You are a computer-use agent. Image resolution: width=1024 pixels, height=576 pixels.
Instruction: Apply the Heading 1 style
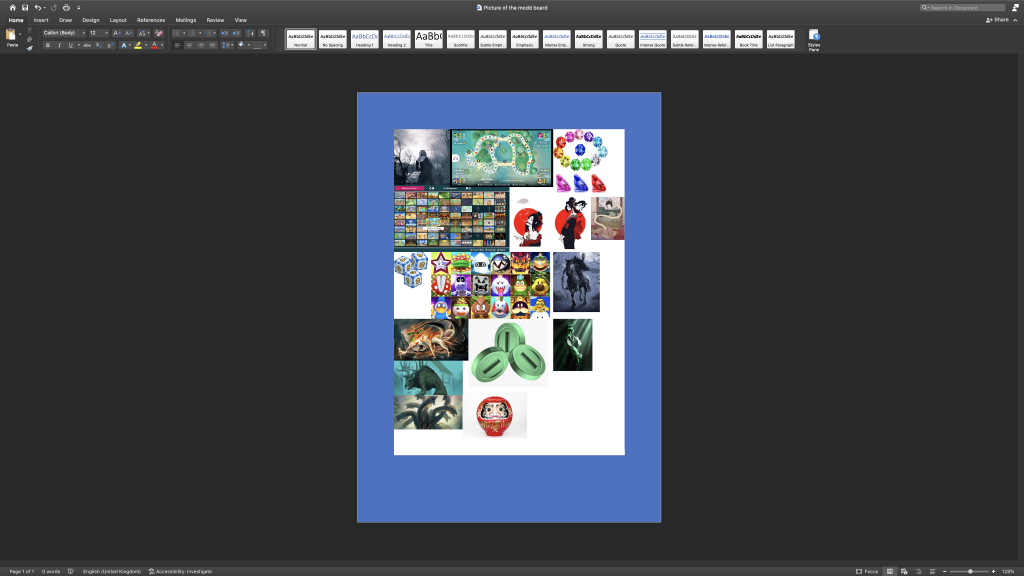(x=364, y=39)
